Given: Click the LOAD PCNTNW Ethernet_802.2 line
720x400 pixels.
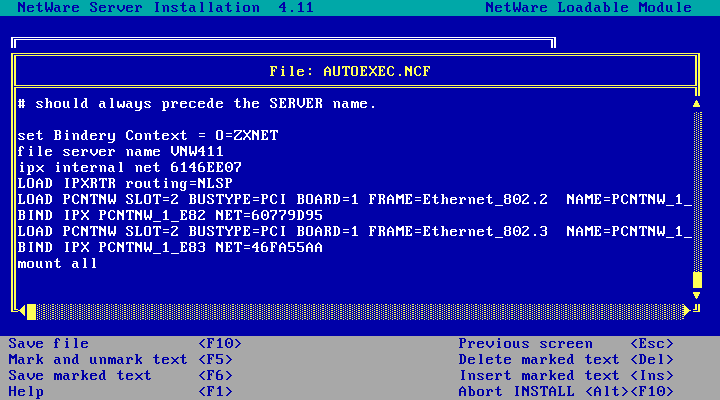Looking at the screenshot, I should [x=354, y=200].
